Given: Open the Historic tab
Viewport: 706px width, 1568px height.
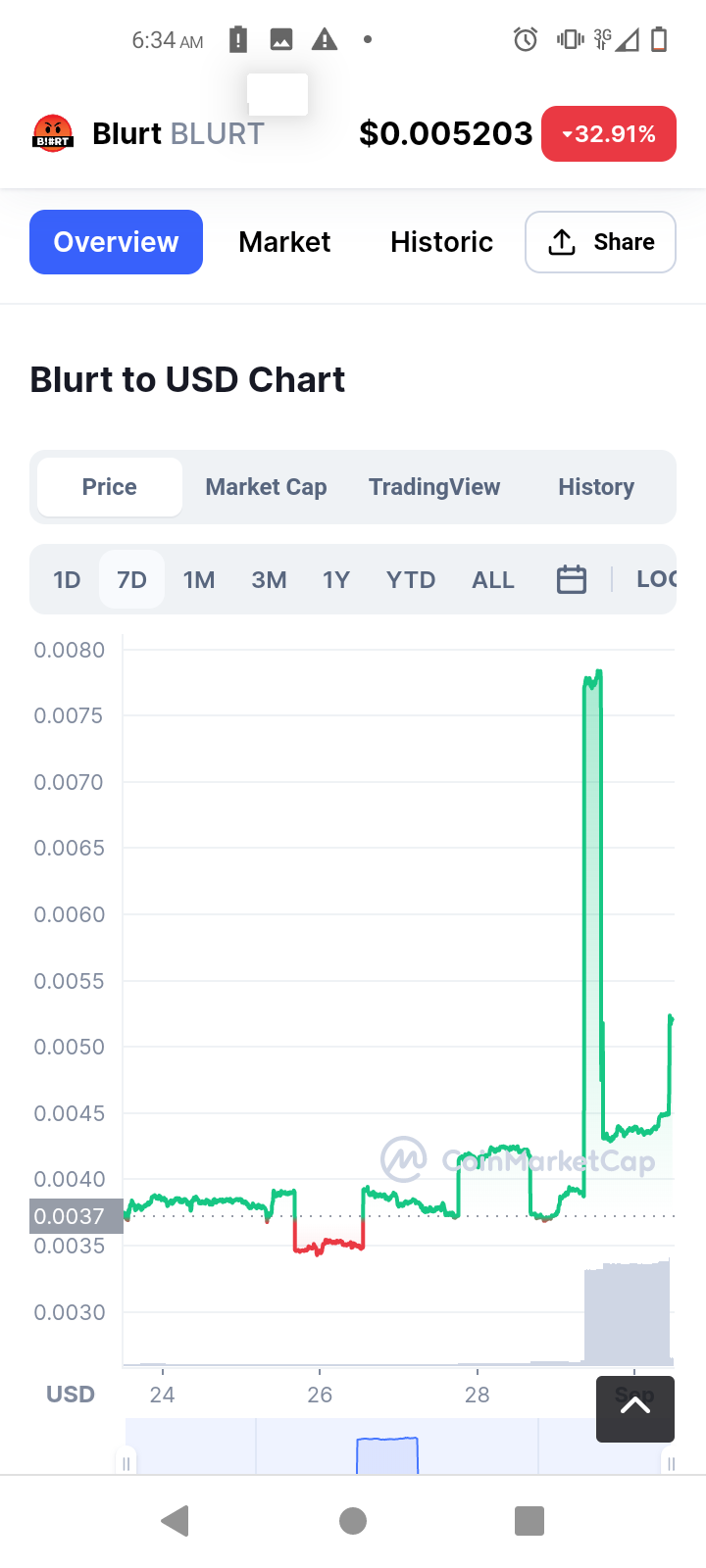Looking at the screenshot, I should coord(441,242).
